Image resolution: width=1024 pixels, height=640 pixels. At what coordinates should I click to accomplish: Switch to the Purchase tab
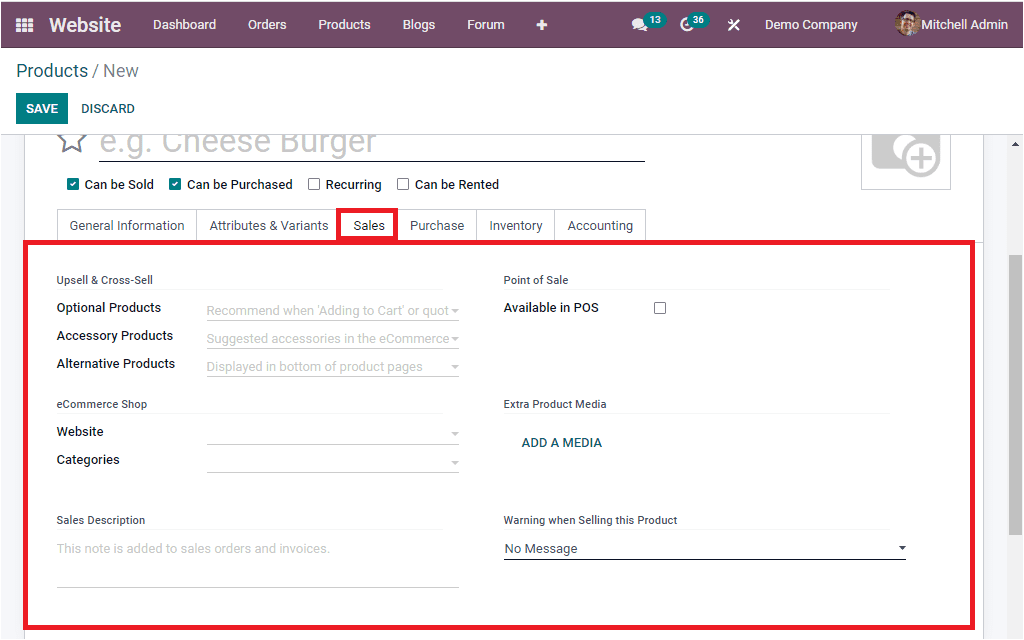(x=437, y=225)
